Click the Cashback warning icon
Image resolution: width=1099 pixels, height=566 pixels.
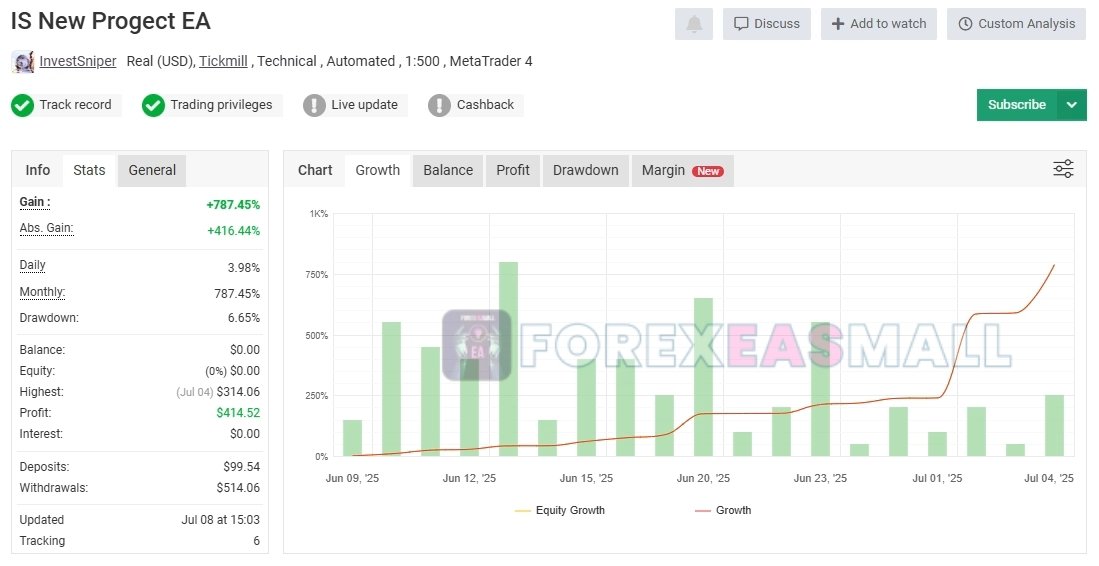[439, 105]
